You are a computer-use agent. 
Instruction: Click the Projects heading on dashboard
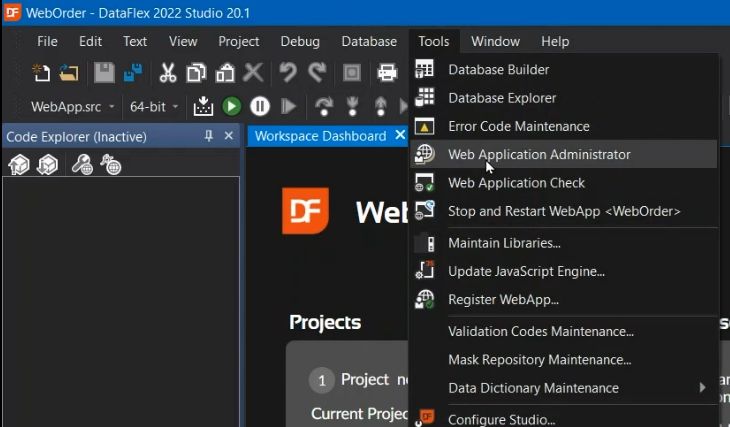(x=325, y=322)
